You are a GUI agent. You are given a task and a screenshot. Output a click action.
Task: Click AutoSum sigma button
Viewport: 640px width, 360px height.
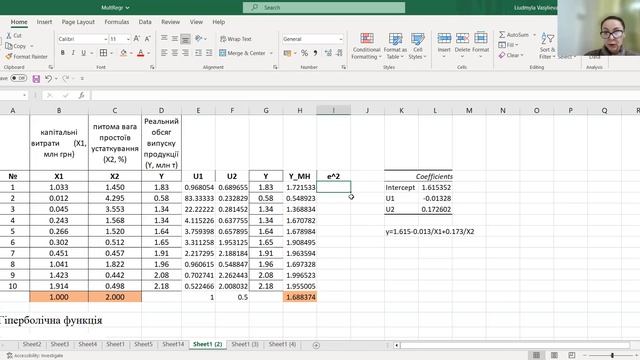[x=513, y=35]
